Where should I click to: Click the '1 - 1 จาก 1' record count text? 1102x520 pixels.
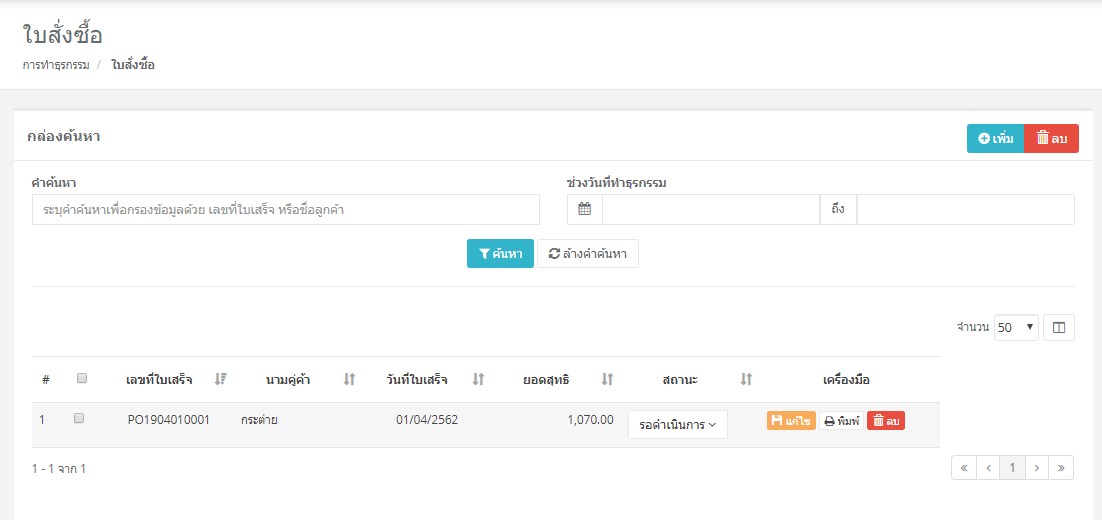(59, 468)
